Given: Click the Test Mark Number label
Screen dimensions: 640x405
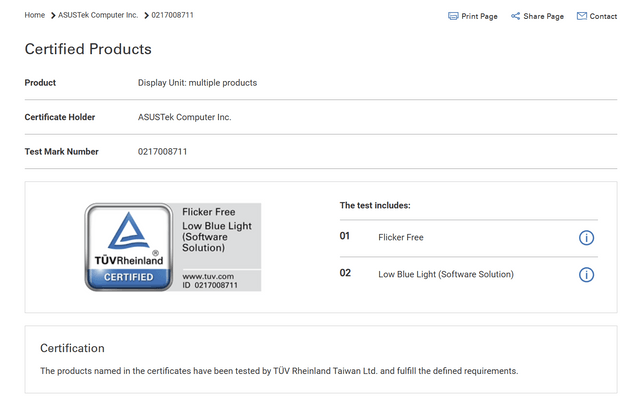Looking at the screenshot, I should click(62, 152).
